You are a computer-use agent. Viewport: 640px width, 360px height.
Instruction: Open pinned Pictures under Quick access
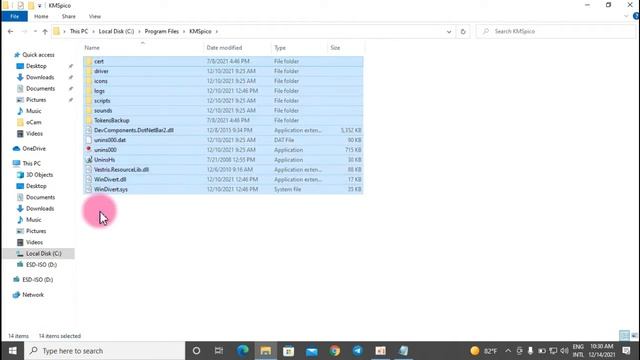[x=36, y=100]
